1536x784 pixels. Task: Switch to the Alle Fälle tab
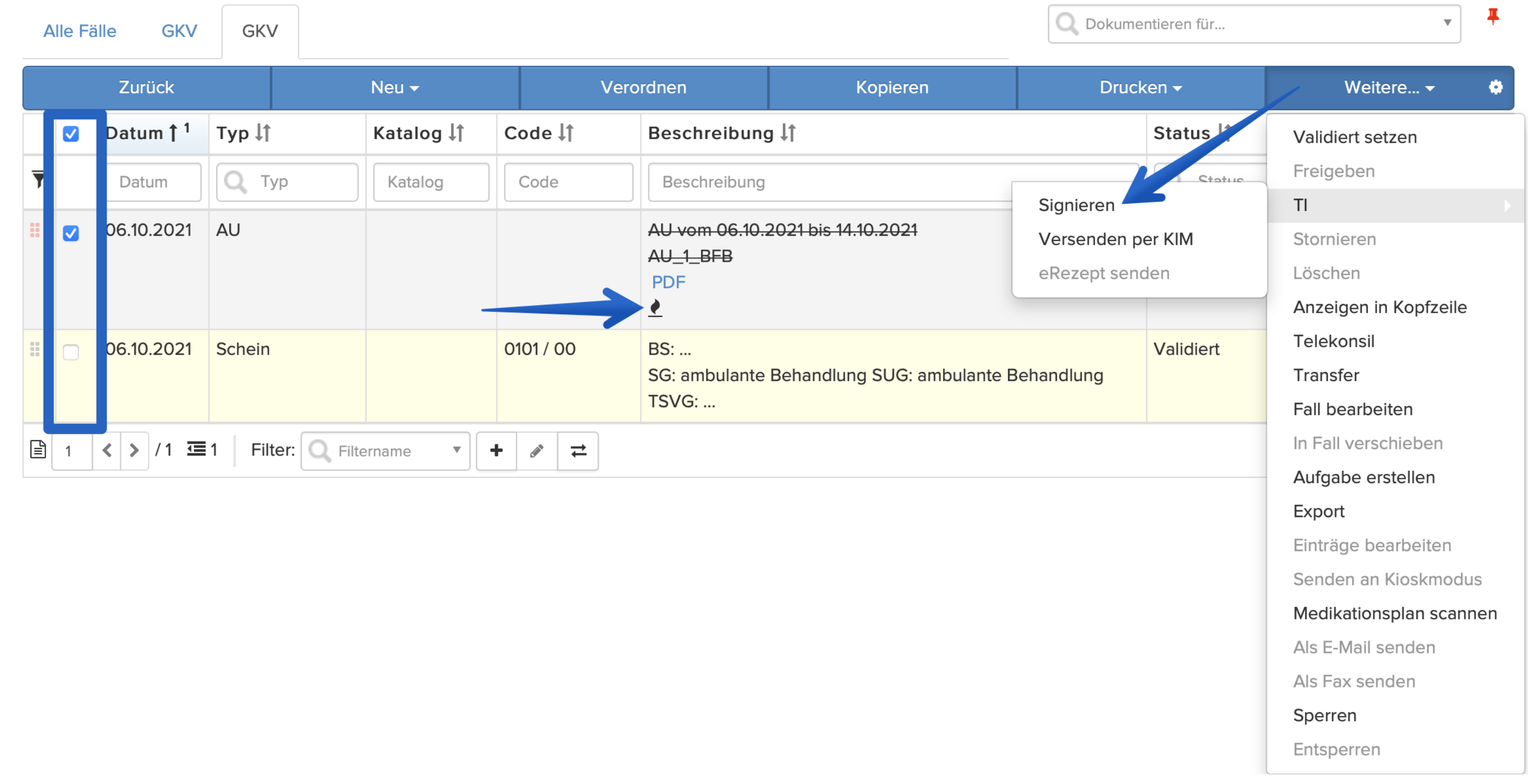[x=80, y=31]
